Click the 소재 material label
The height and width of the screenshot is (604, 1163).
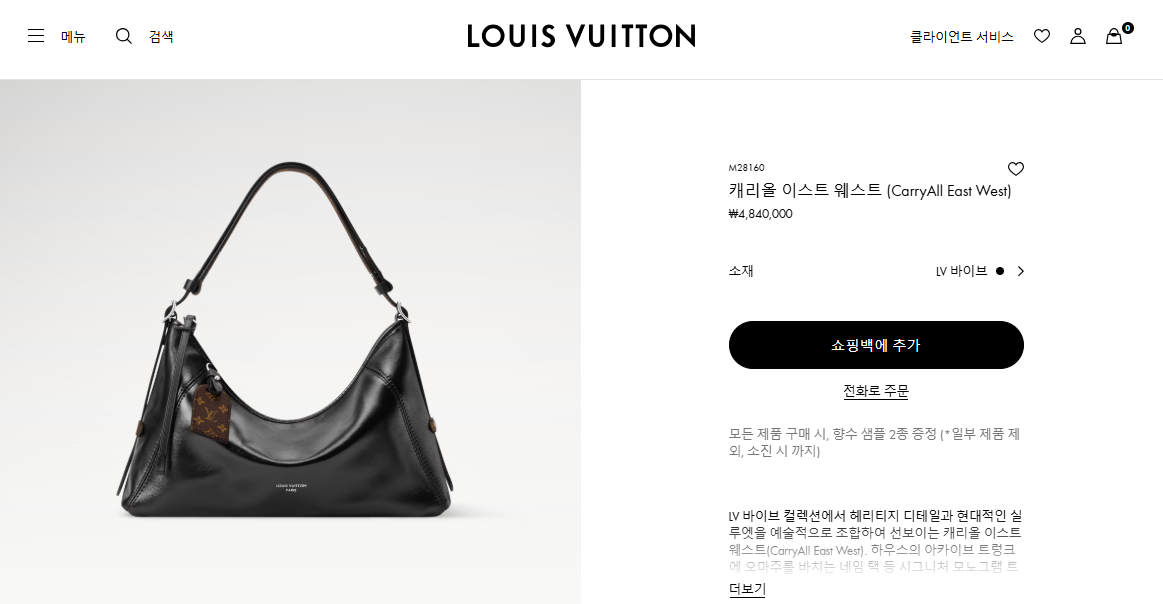point(741,271)
